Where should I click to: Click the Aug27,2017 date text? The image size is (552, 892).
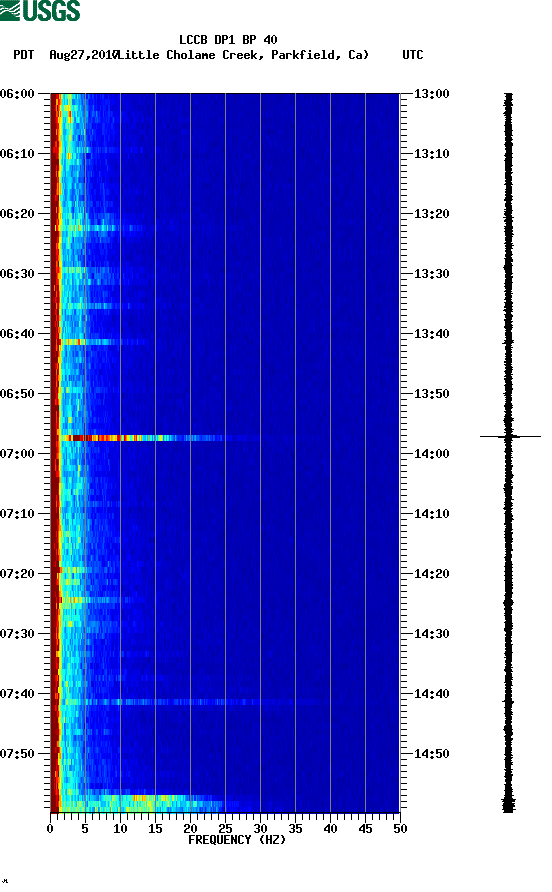click(x=83, y=55)
